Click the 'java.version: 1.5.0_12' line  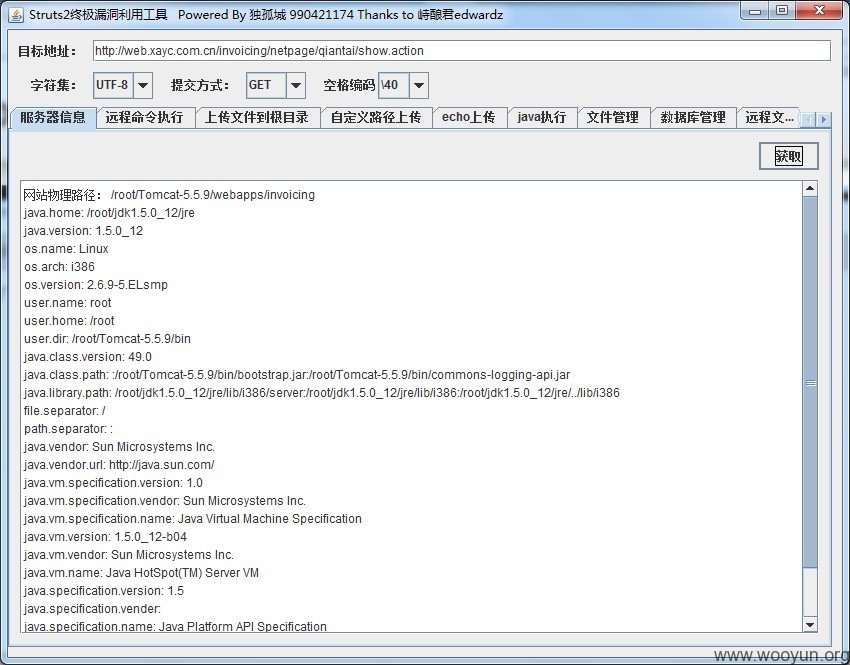click(x=83, y=231)
